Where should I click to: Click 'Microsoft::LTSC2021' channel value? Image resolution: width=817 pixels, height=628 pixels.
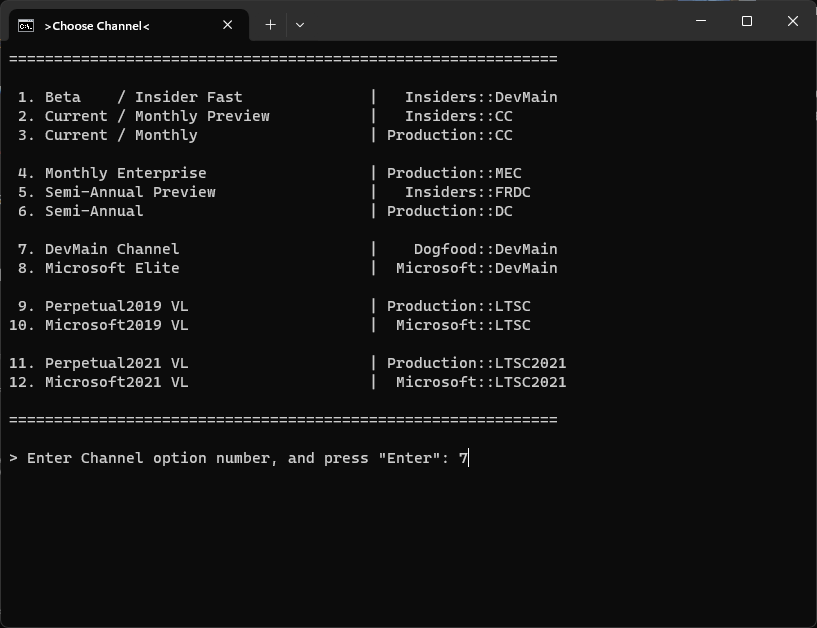(481, 383)
